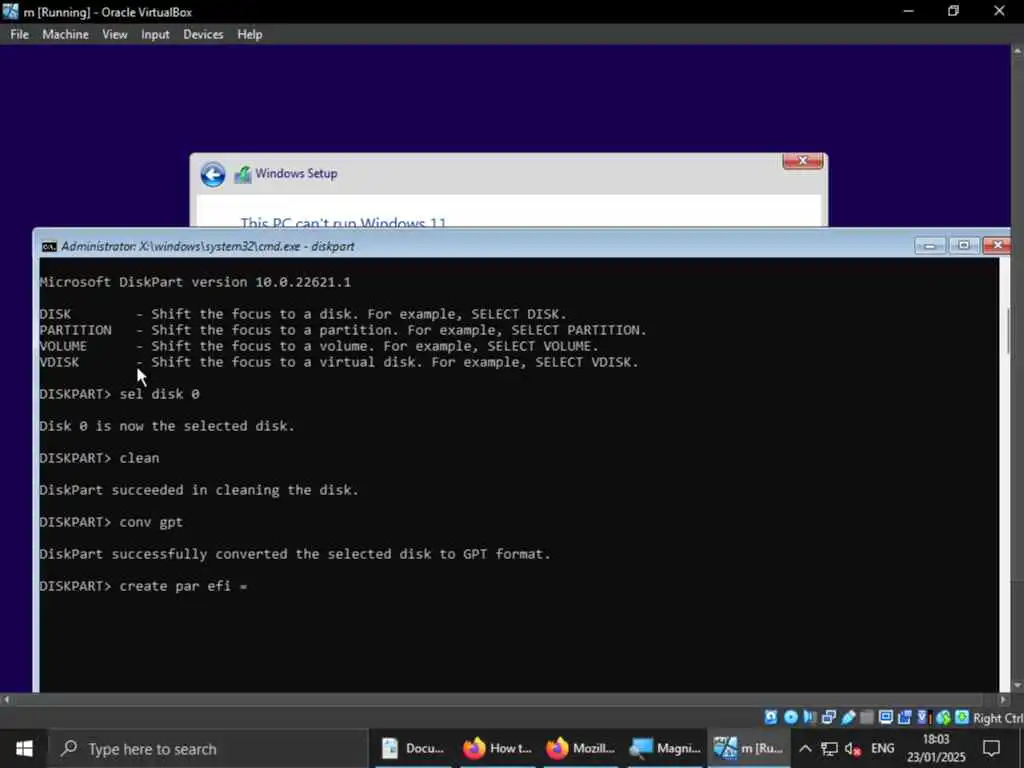
Task: Click the diskpart window title bar text
Action: (x=208, y=246)
